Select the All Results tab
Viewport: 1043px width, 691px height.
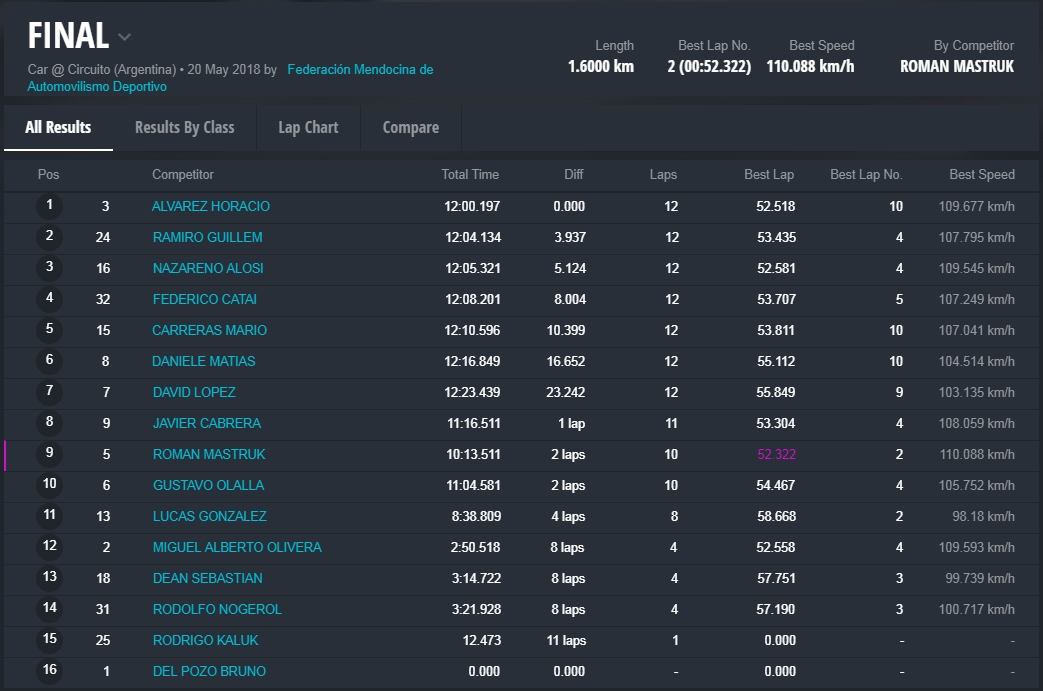point(58,128)
